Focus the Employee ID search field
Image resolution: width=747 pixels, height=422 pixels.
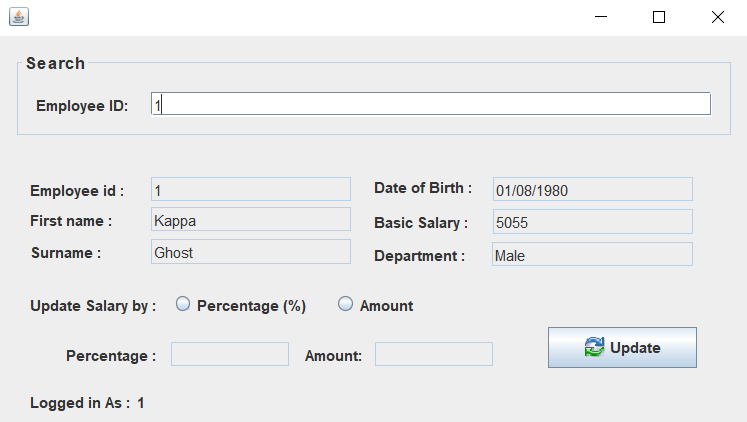point(430,104)
